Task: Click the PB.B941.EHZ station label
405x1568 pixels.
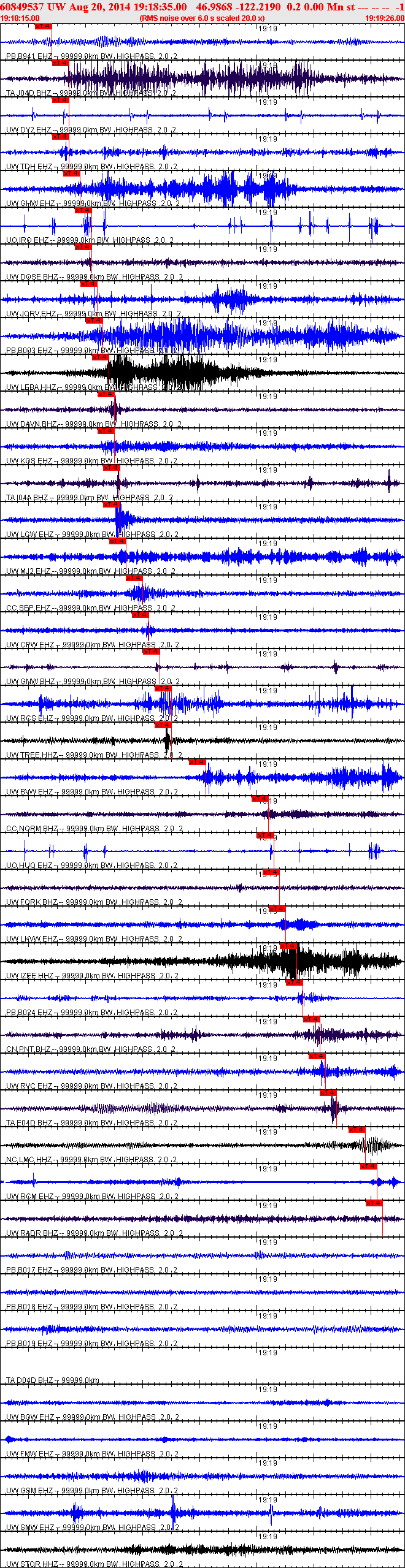Action: pyautogui.click(x=29, y=56)
